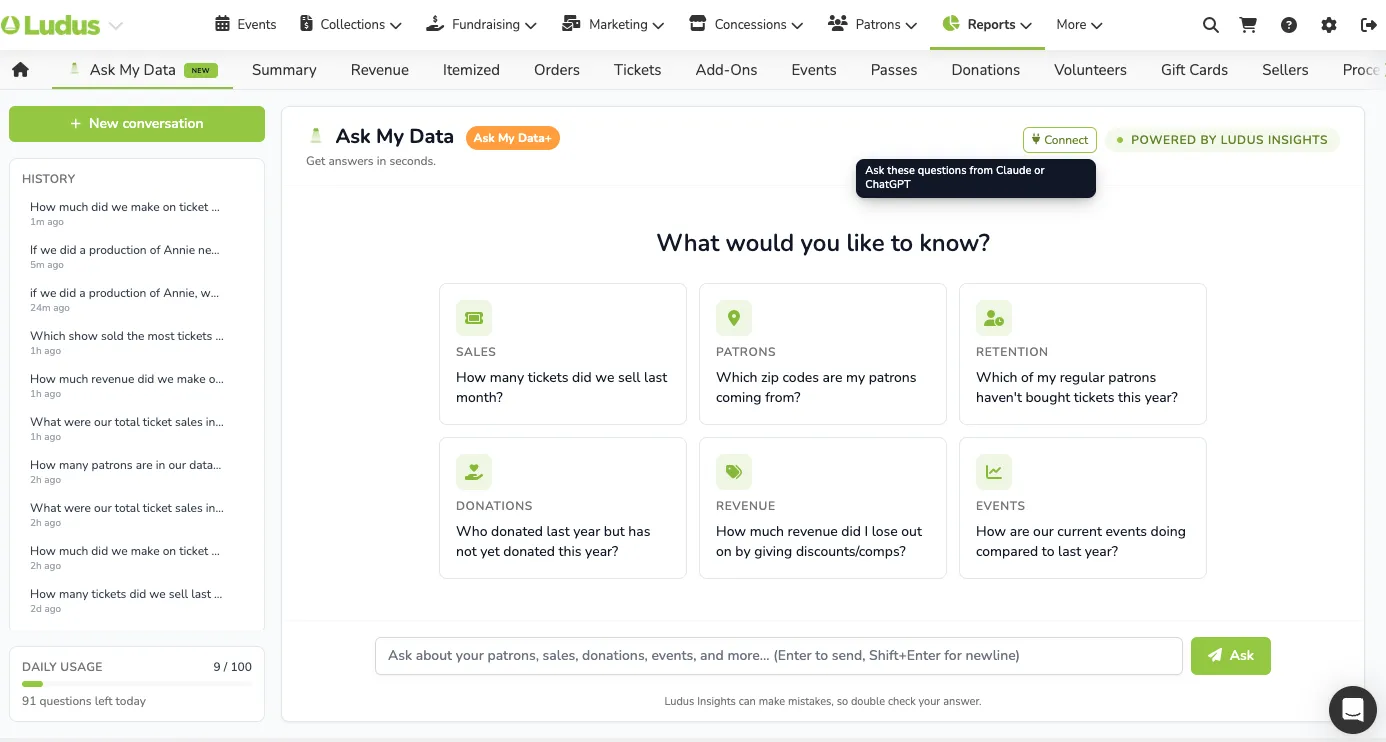
Task: Click the log out icon
Action: pyautogui.click(x=1369, y=25)
